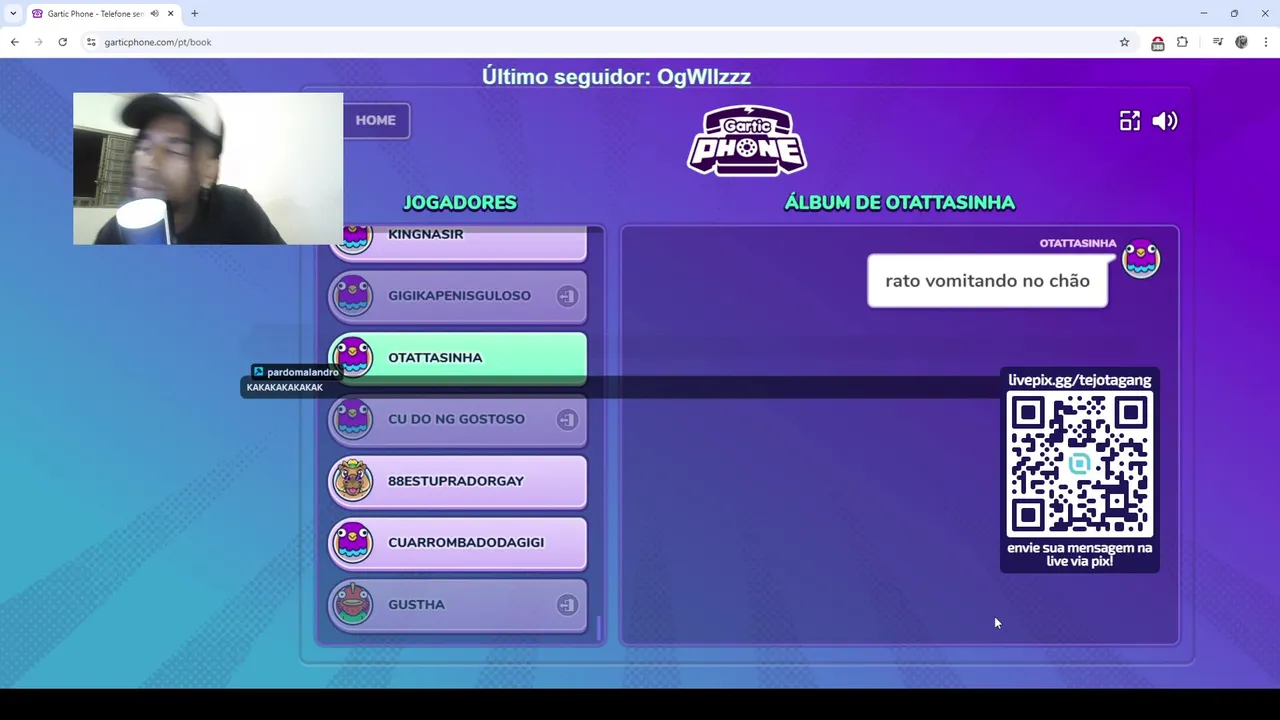The height and width of the screenshot is (720, 1280).
Task: Click the livepix.gg/tejotagang text
Action: pyautogui.click(x=1080, y=380)
